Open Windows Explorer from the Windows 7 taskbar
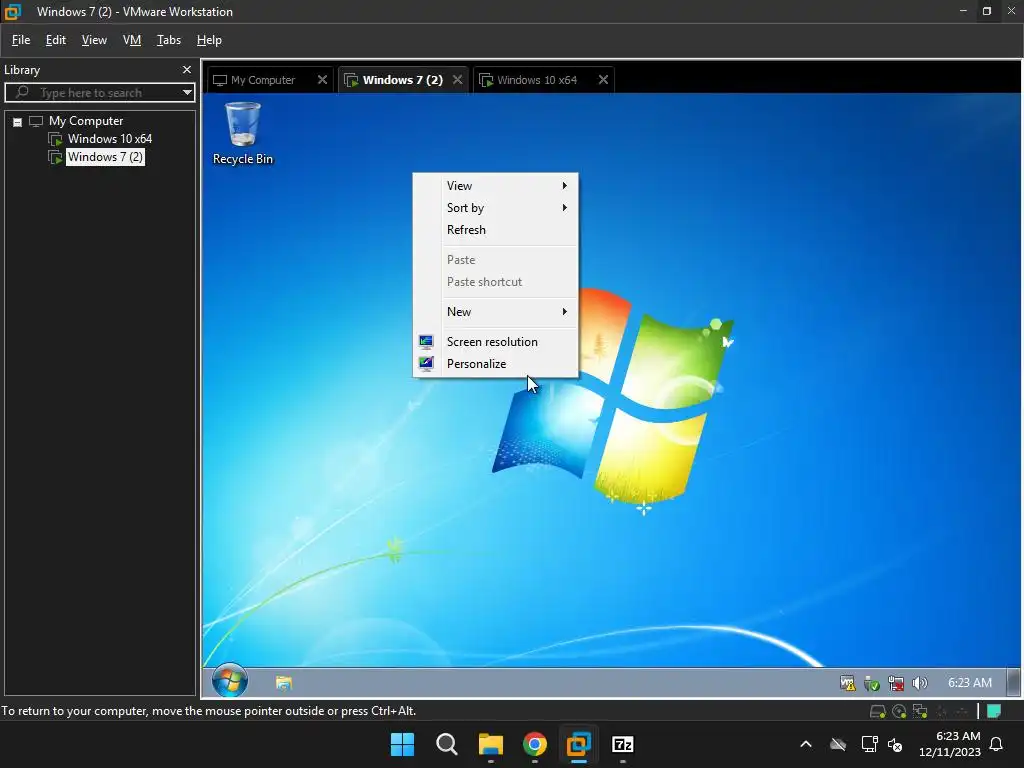The width and height of the screenshot is (1024, 768). (x=283, y=683)
